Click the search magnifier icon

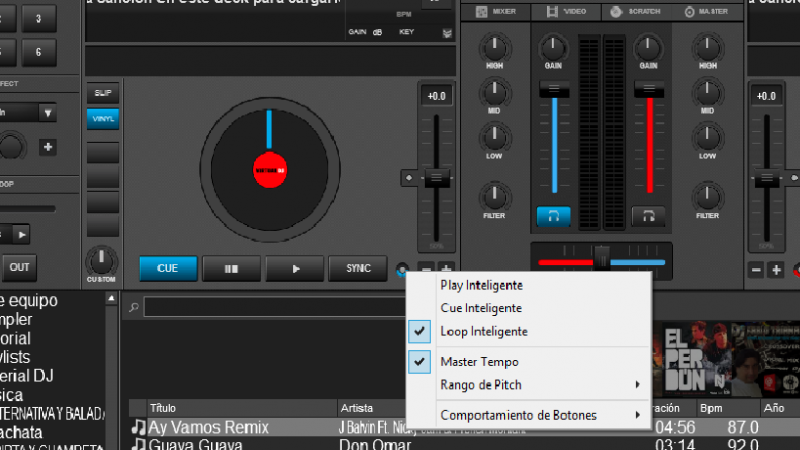pos(134,307)
